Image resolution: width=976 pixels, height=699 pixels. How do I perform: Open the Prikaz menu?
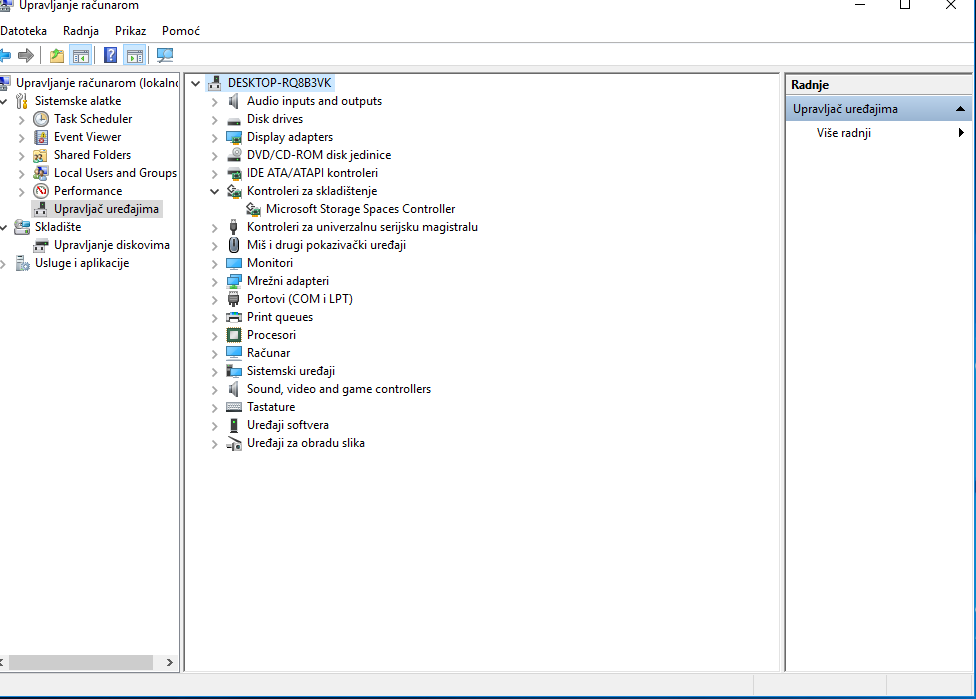coord(131,31)
